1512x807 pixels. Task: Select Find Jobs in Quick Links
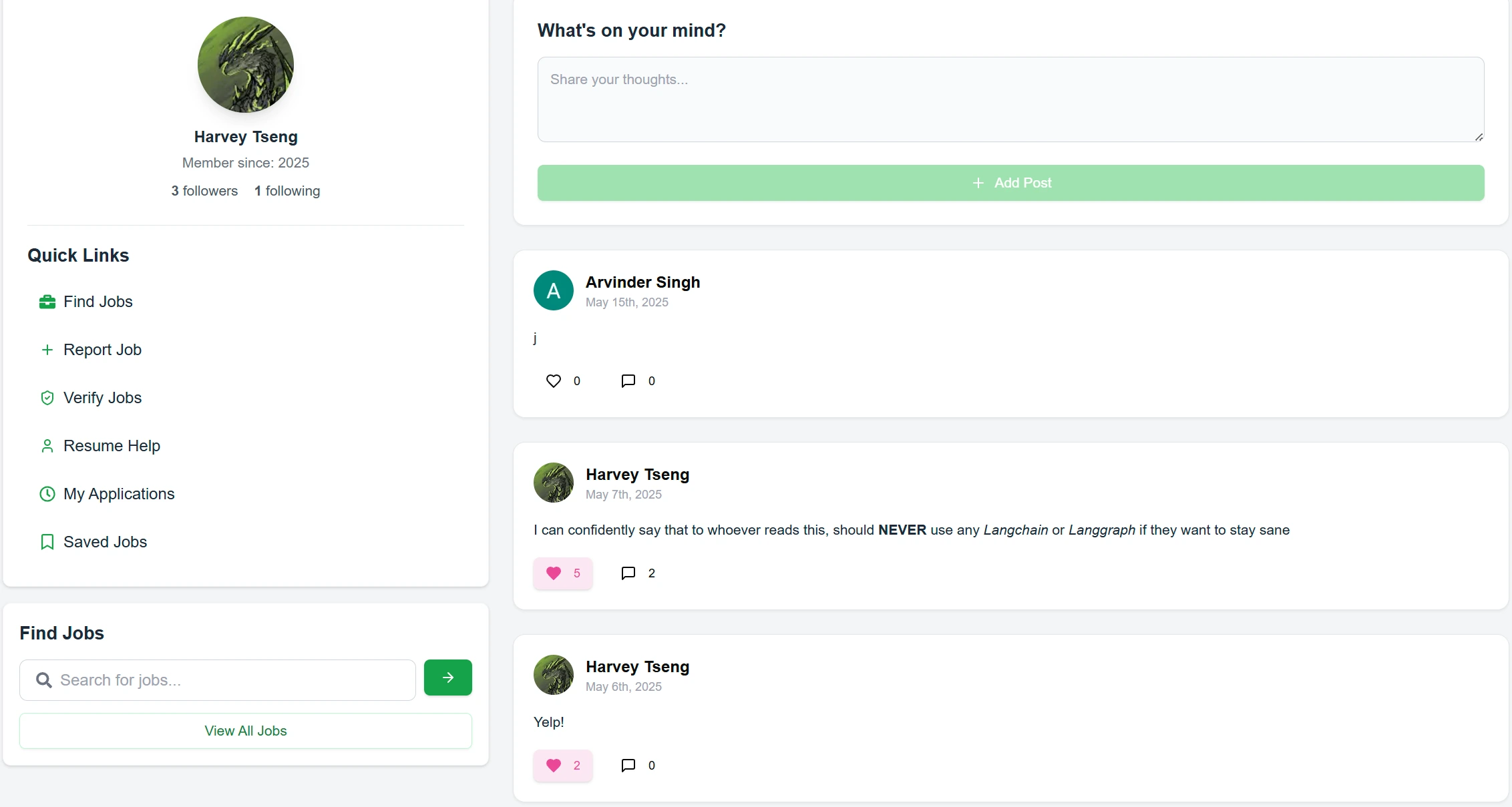98,302
